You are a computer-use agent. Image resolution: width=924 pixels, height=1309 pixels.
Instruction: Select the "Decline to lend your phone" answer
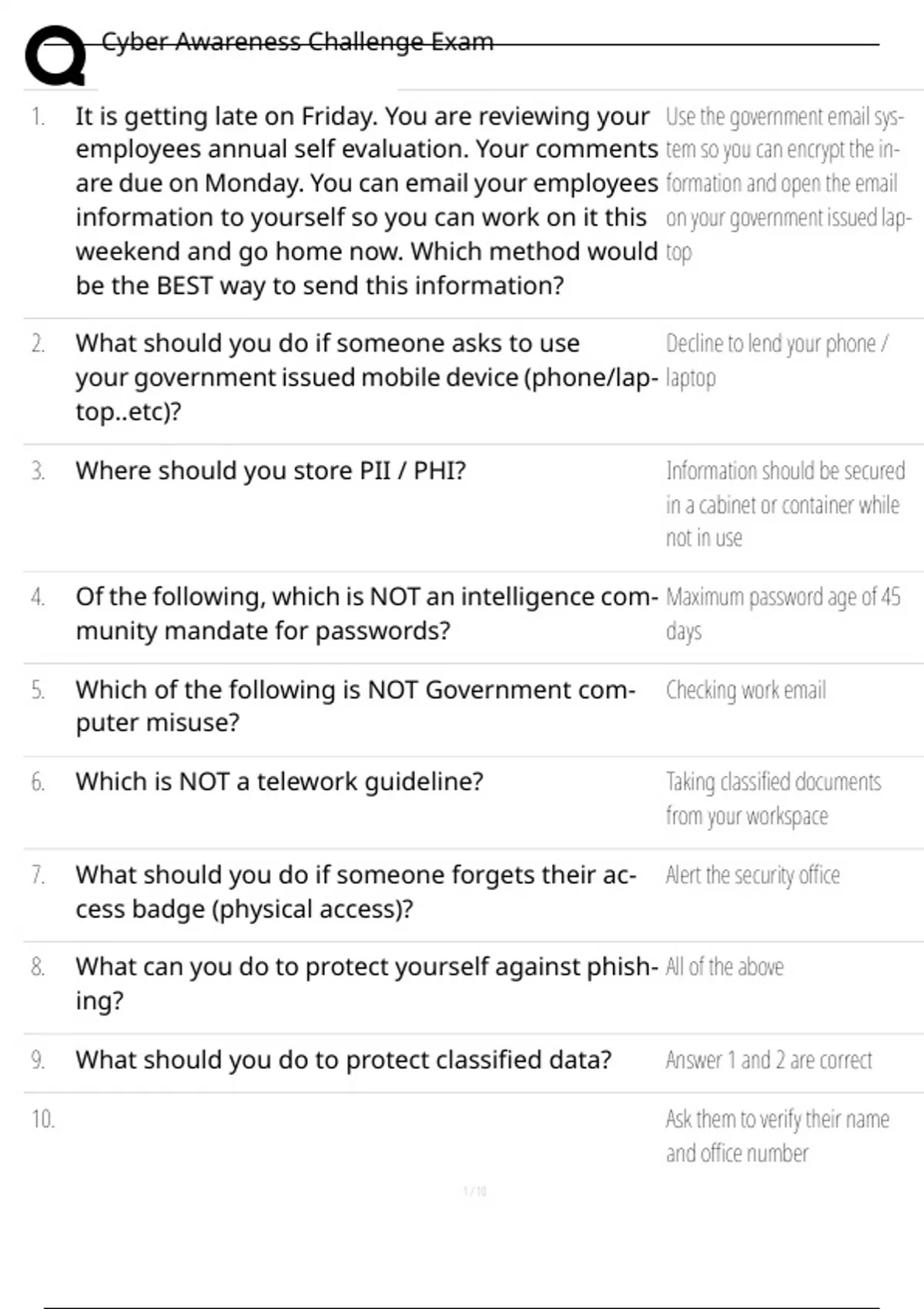(x=776, y=360)
